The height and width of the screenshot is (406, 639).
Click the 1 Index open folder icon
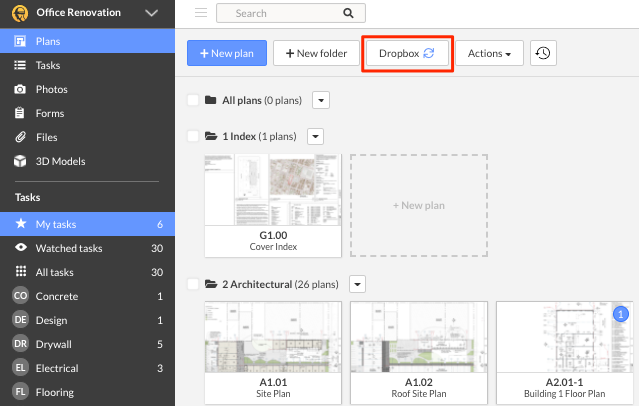tap(211, 135)
